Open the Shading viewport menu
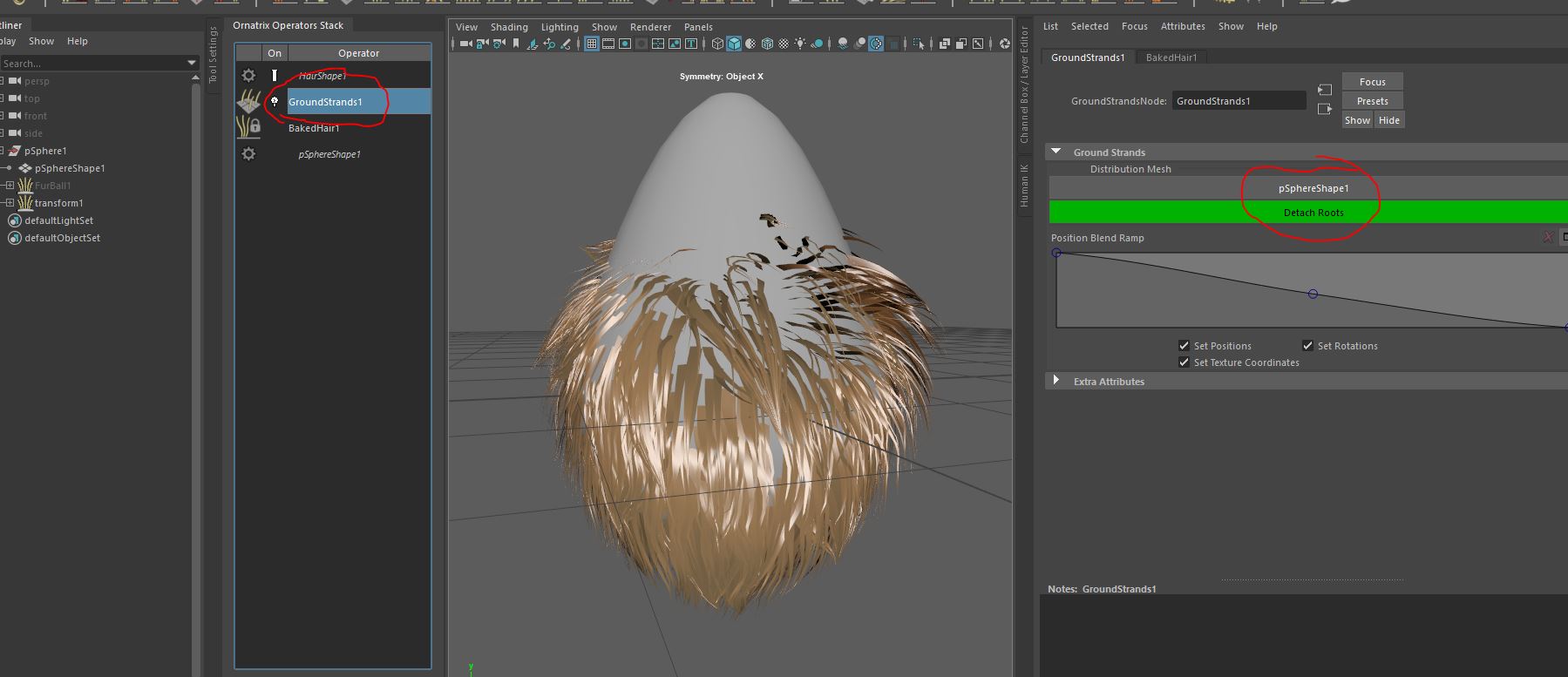This screenshot has height=677, width=1568. tap(509, 27)
